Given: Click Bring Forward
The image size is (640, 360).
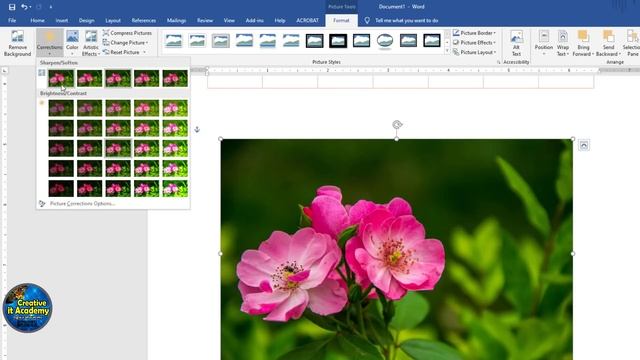Looking at the screenshot, I should coord(582,43).
